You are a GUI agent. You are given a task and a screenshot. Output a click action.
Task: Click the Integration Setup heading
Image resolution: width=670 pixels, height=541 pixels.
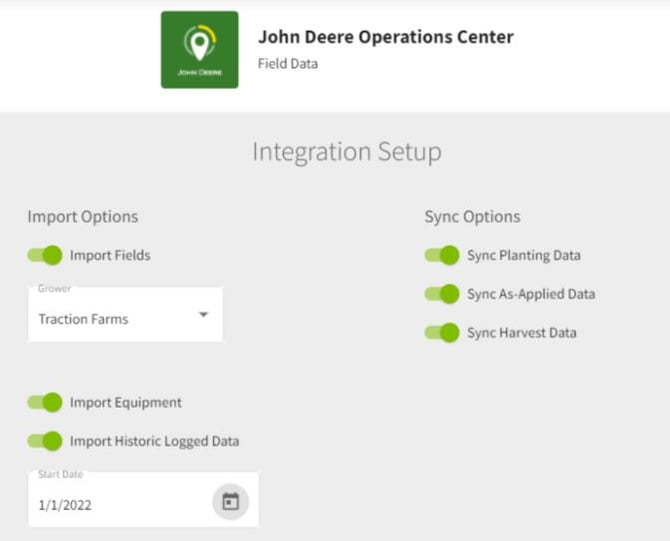(x=346, y=152)
